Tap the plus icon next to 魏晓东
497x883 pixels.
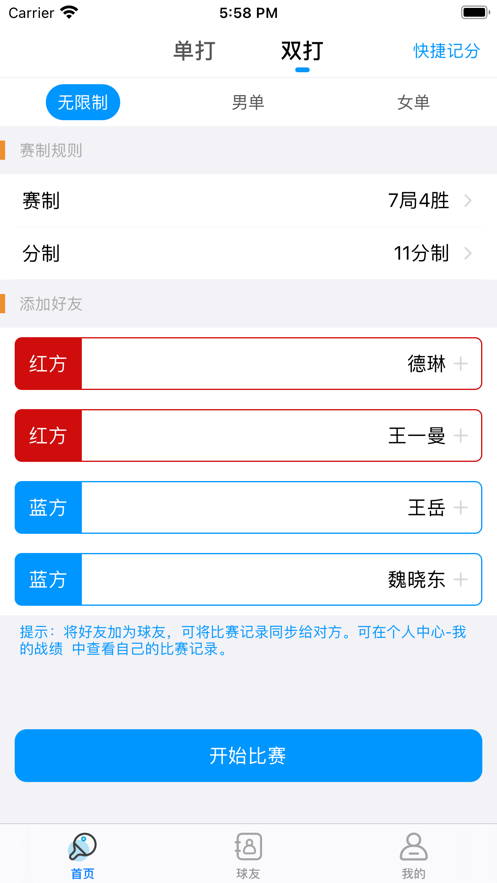(x=461, y=579)
